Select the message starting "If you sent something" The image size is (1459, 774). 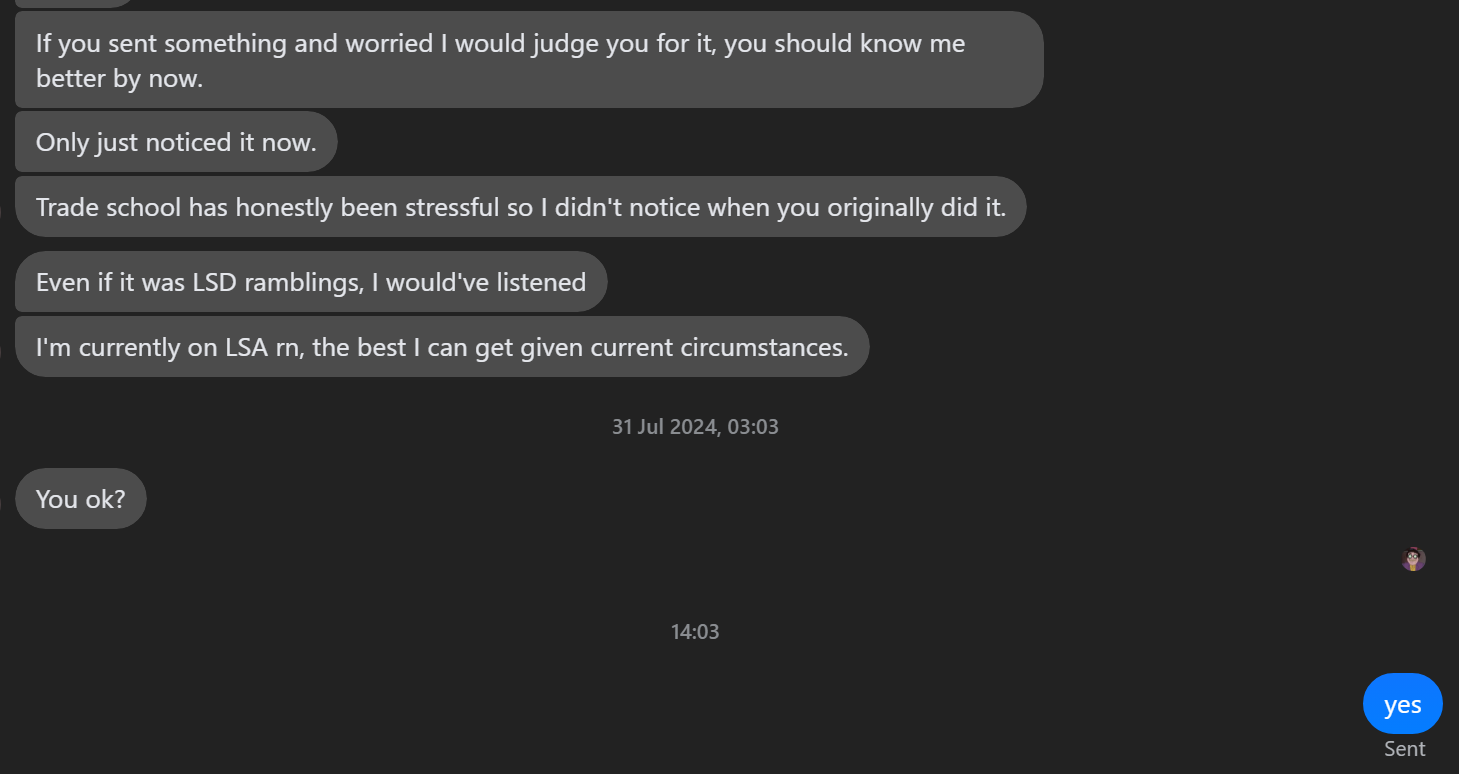528,60
